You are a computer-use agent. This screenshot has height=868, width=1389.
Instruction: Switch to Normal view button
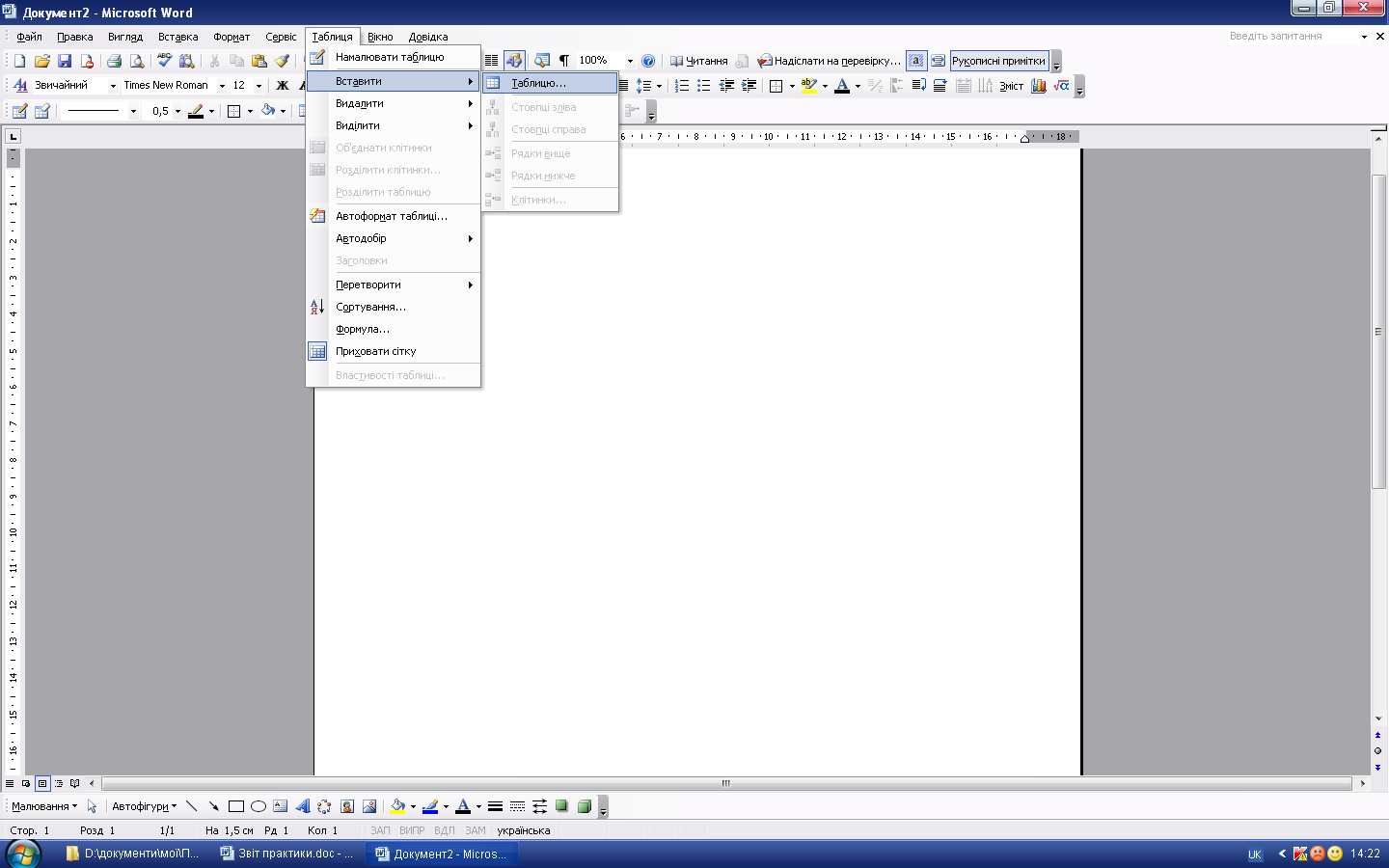(x=10, y=783)
